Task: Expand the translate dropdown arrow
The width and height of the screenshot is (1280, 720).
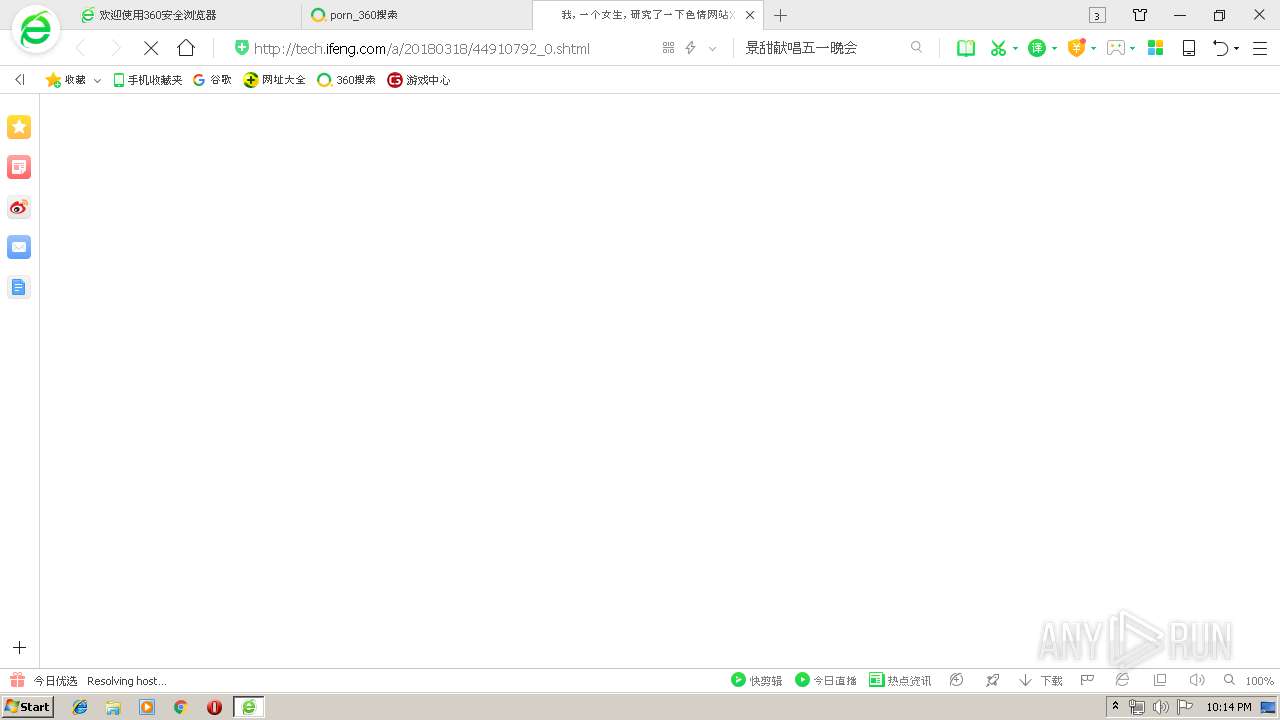Action: 1054,48
